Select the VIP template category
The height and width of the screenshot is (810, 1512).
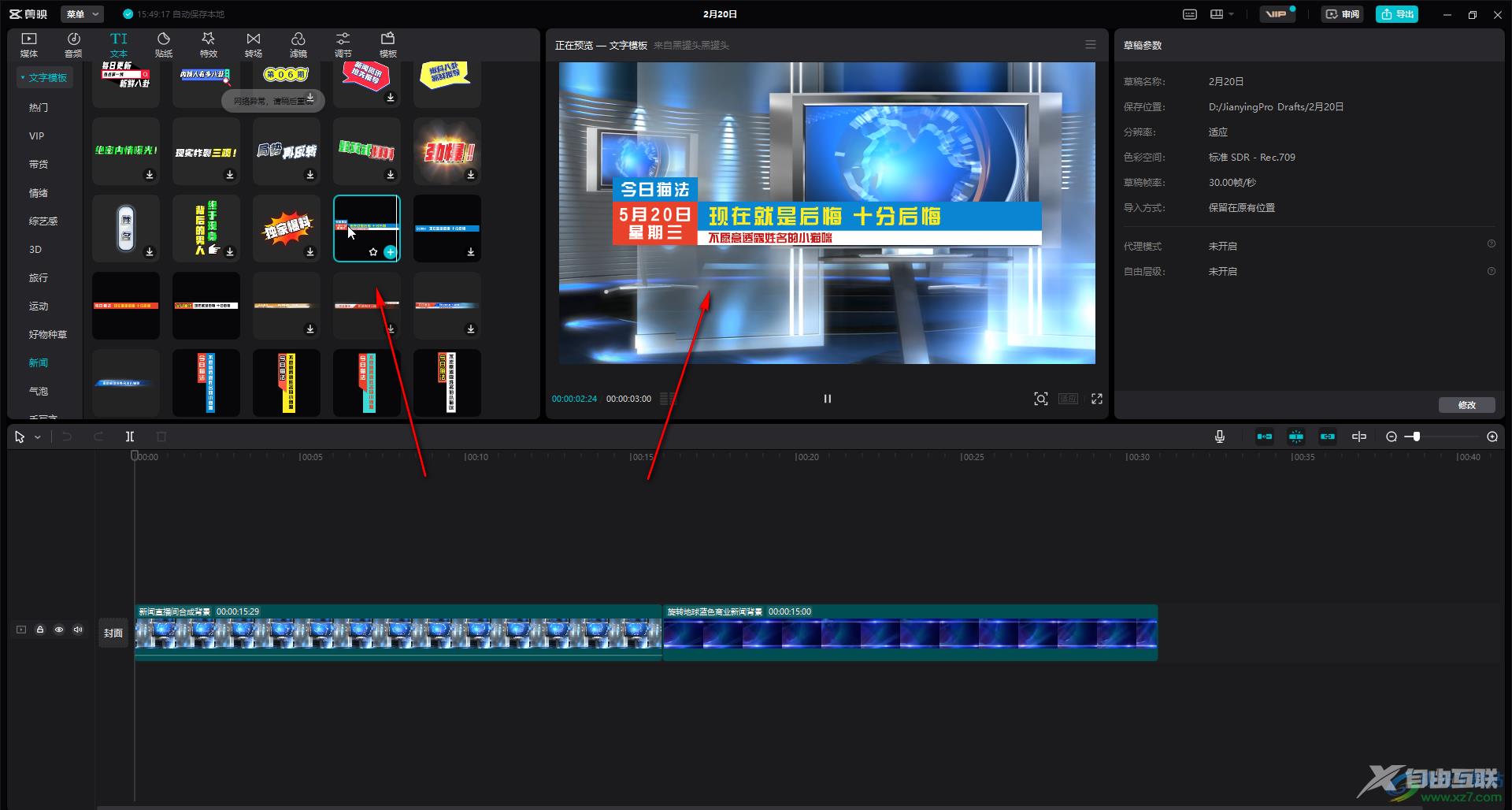pos(37,136)
